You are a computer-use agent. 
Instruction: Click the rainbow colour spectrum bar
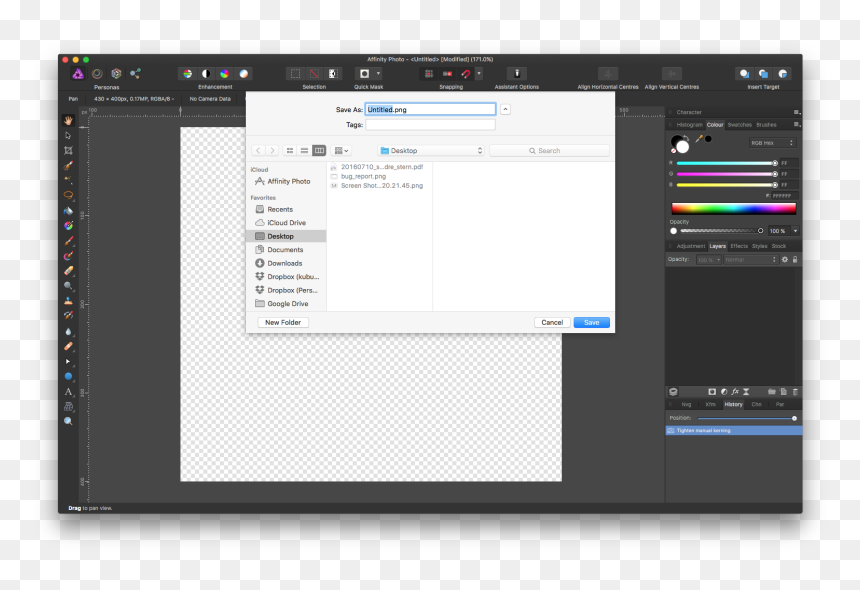733,208
